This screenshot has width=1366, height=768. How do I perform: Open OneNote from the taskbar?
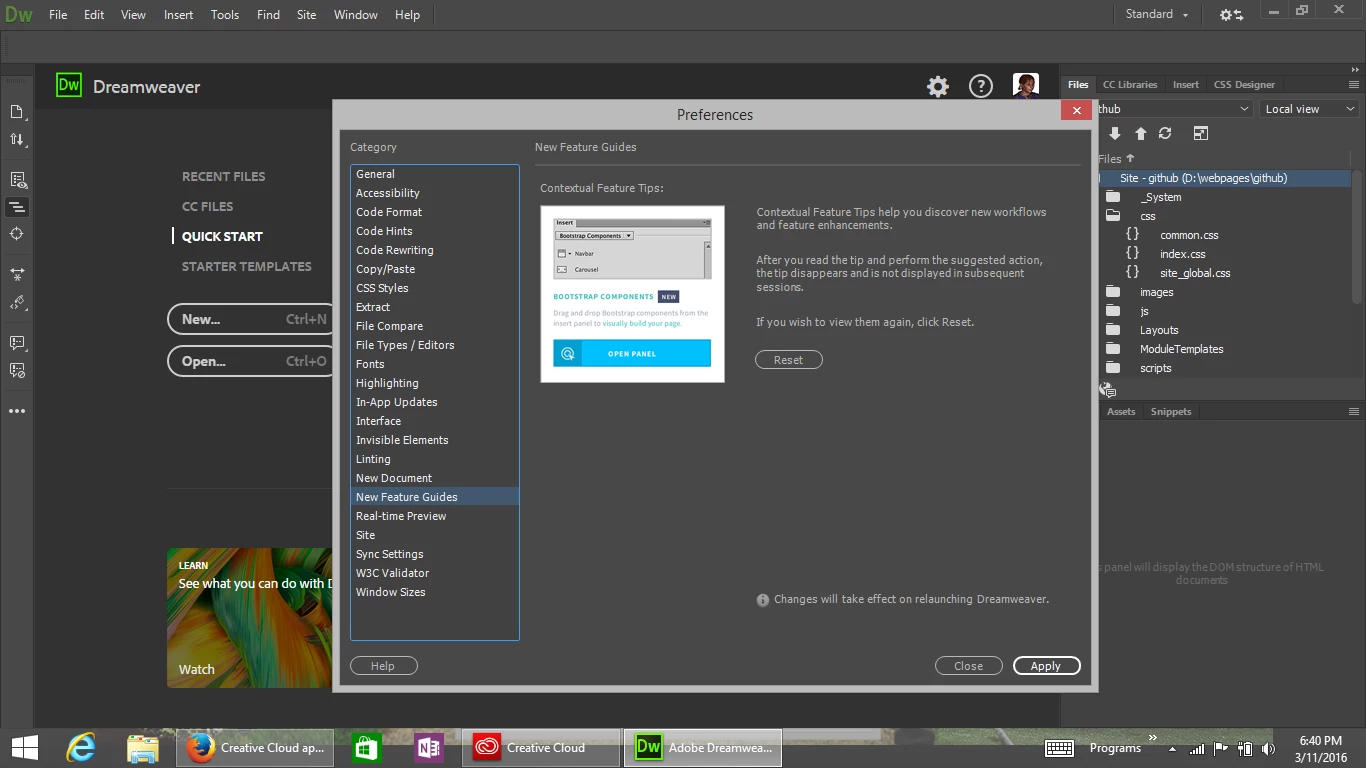tap(429, 748)
